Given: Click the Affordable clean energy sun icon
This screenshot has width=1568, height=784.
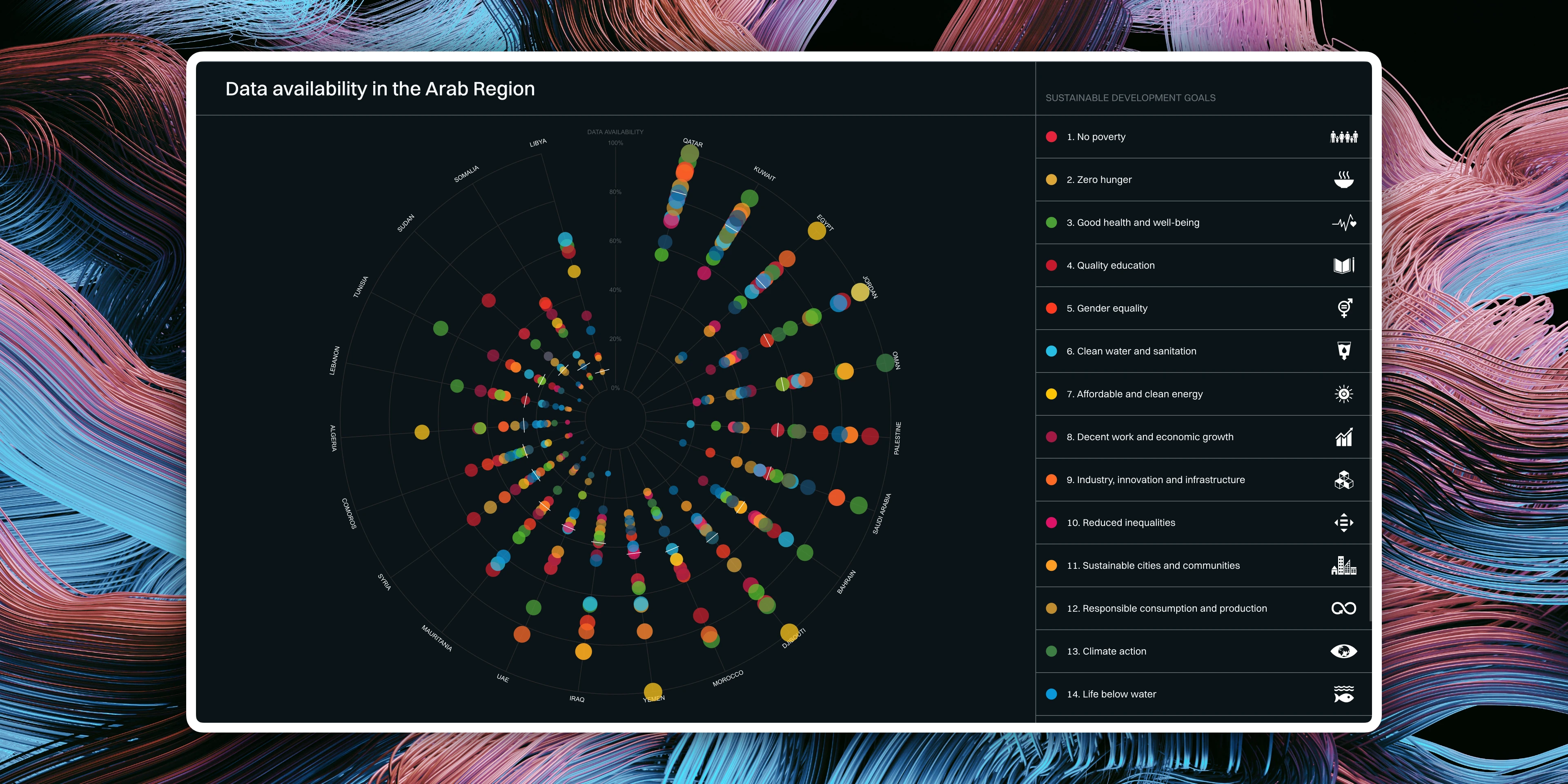Looking at the screenshot, I should (x=1343, y=394).
